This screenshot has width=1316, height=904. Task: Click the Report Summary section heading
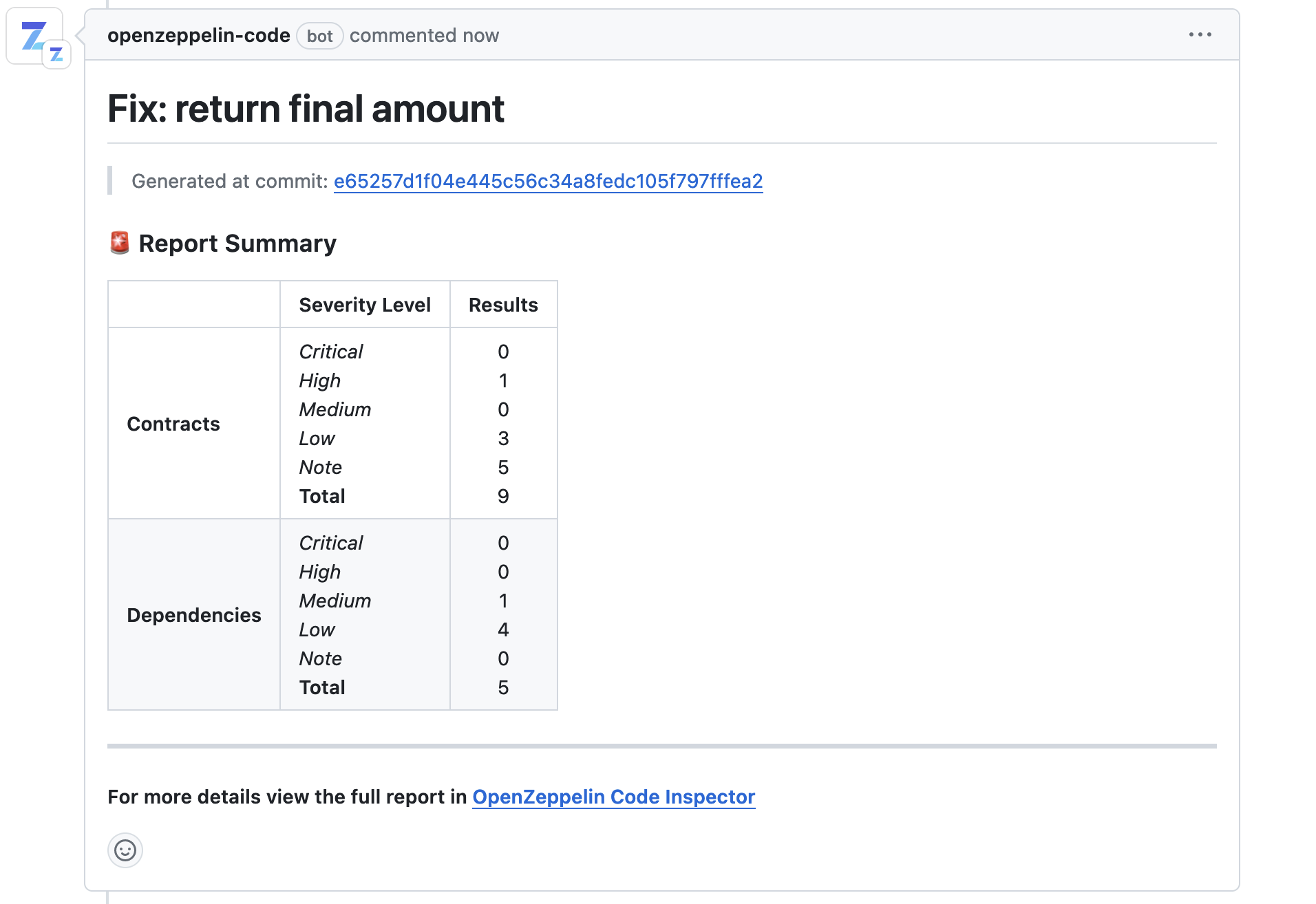coord(237,243)
